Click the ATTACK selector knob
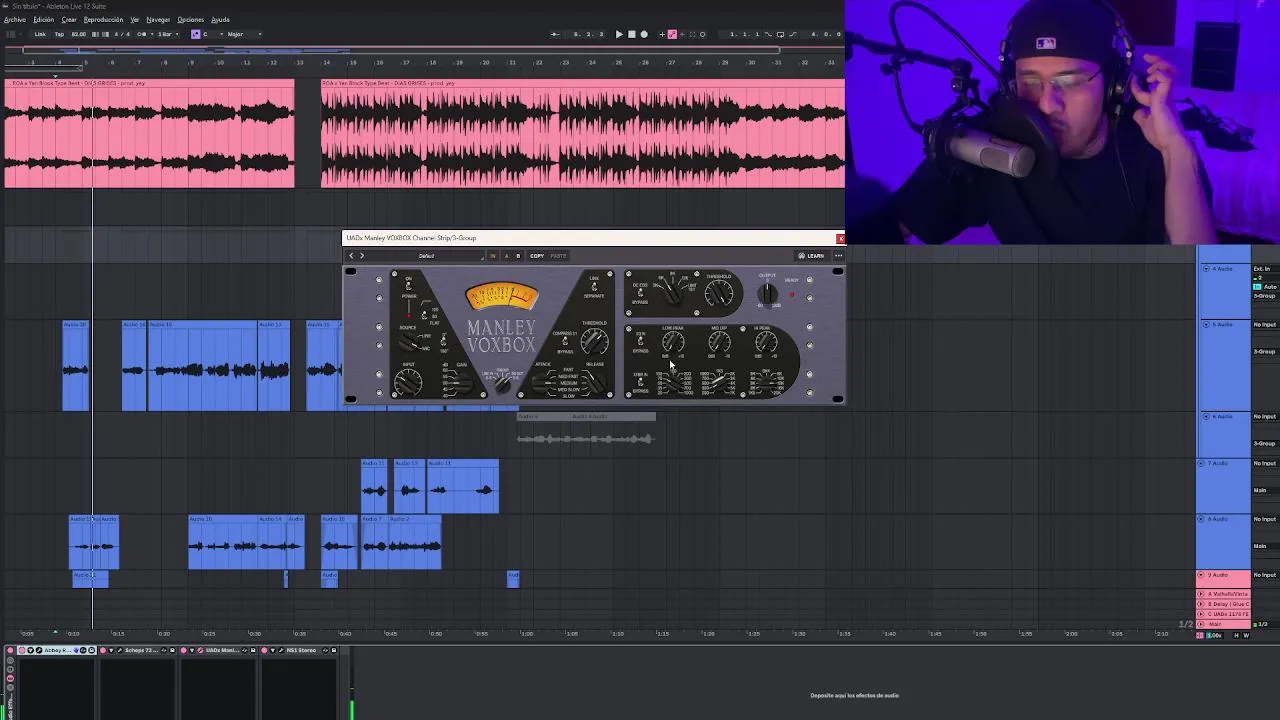The height and width of the screenshot is (720, 1280). tap(540, 383)
